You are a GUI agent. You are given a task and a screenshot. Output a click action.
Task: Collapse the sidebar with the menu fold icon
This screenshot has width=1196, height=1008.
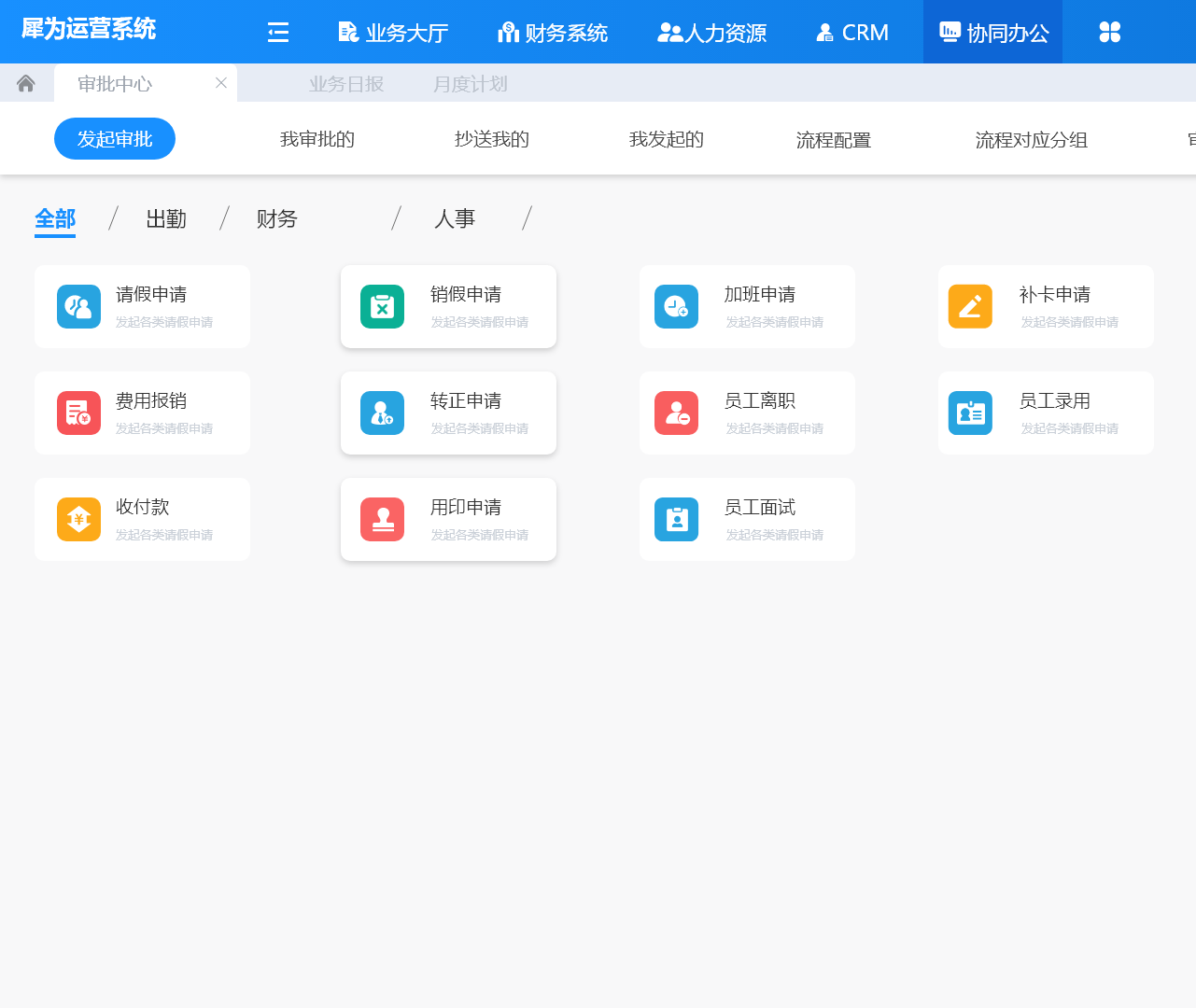pyautogui.click(x=278, y=33)
